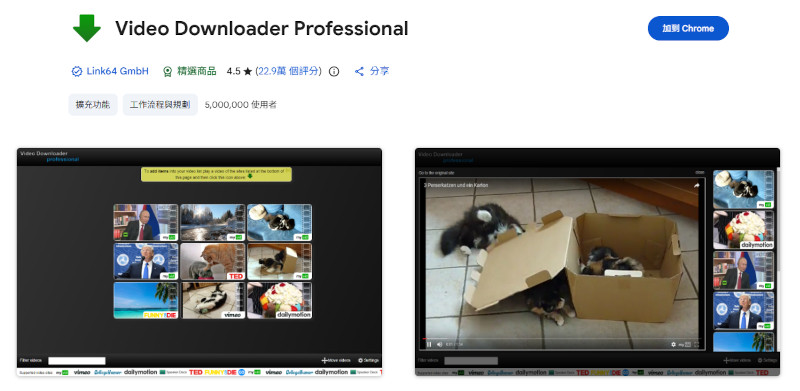The height and width of the screenshot is (391, 800).
Task: Open Link64 GmbH publisher link
Action: [117, 71]
